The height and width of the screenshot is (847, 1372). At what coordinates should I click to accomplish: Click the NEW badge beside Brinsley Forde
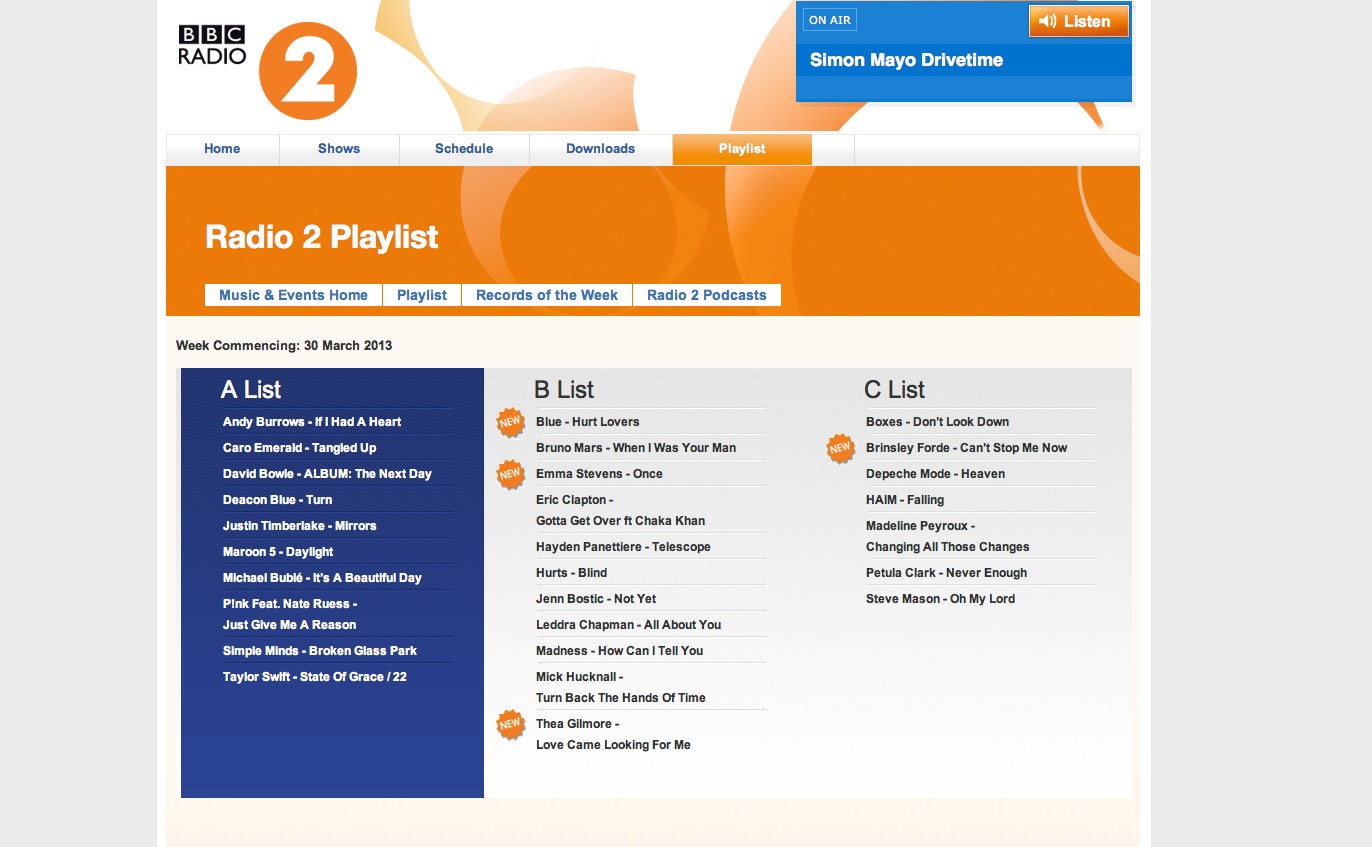click(x=841, y=449)
